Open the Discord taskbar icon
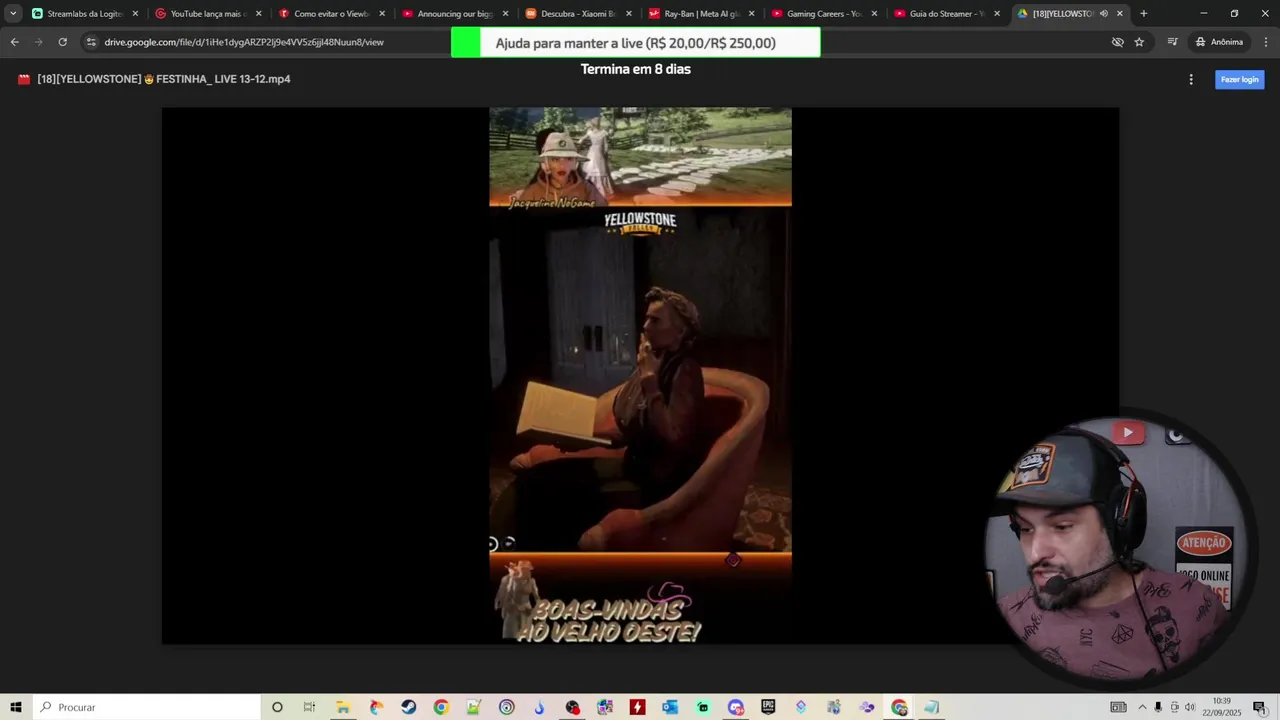 pyautogui.click(x=736, y=707)
